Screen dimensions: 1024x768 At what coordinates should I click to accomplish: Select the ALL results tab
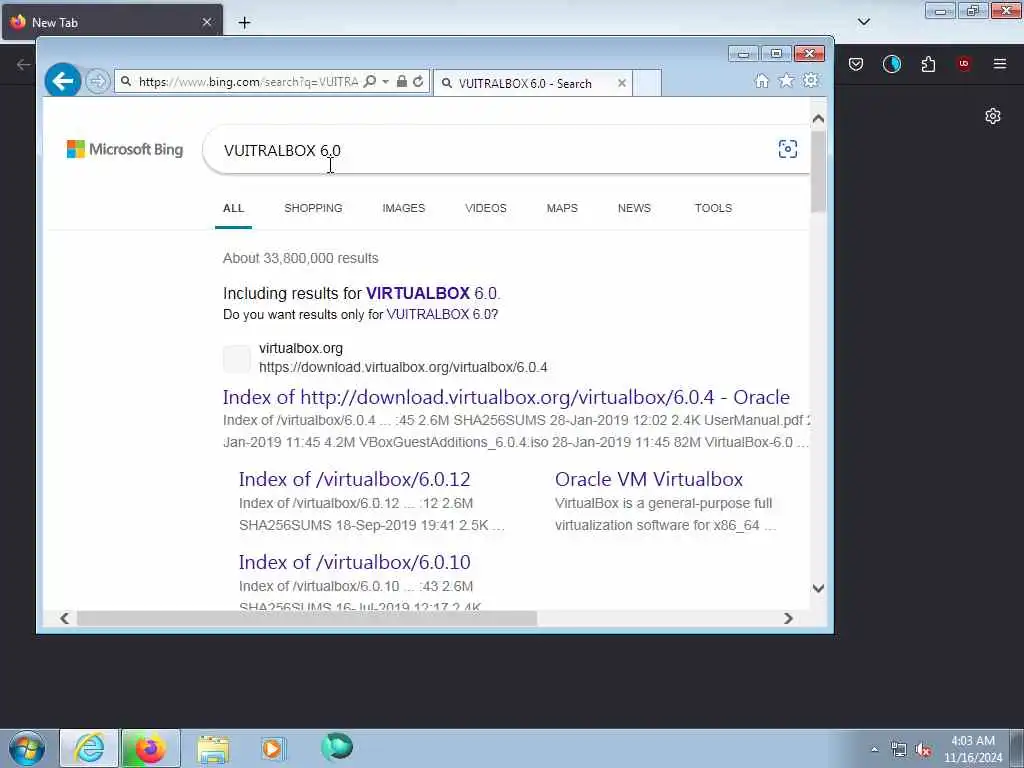pyautogui.click(x=233, y=208)
